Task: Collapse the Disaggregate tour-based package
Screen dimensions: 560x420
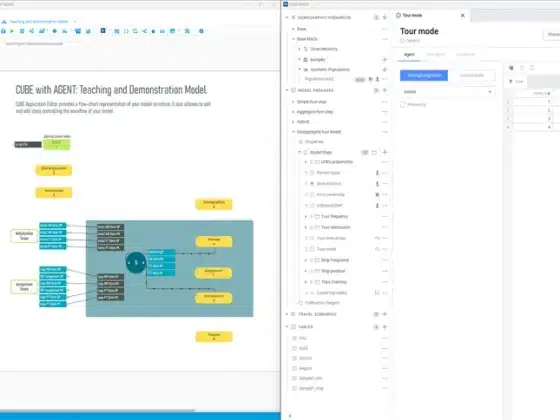Action: tap(294, 132)
